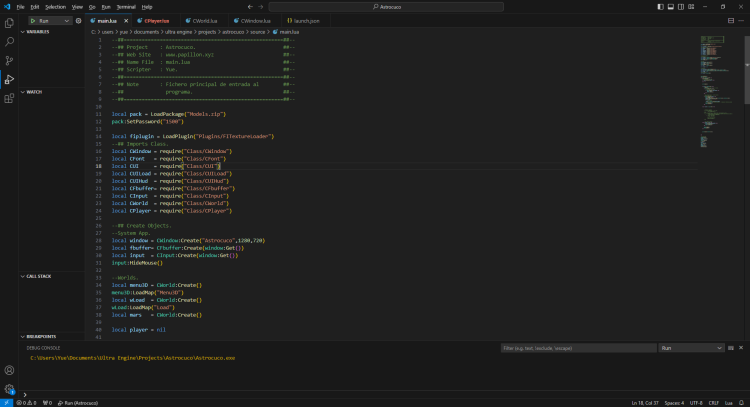
Task: Open the Terminal menu
Action: (x=125, y=6)
